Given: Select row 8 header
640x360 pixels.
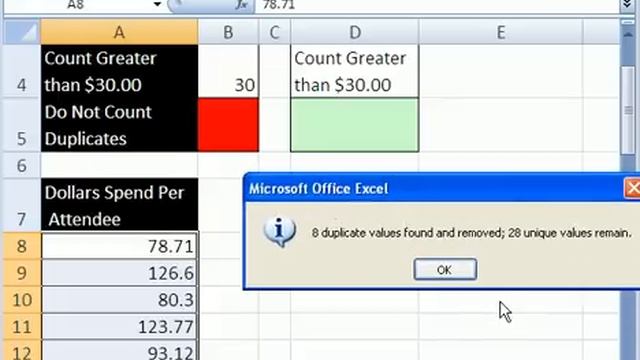Looking at the screenshot, I should point(22,246).
